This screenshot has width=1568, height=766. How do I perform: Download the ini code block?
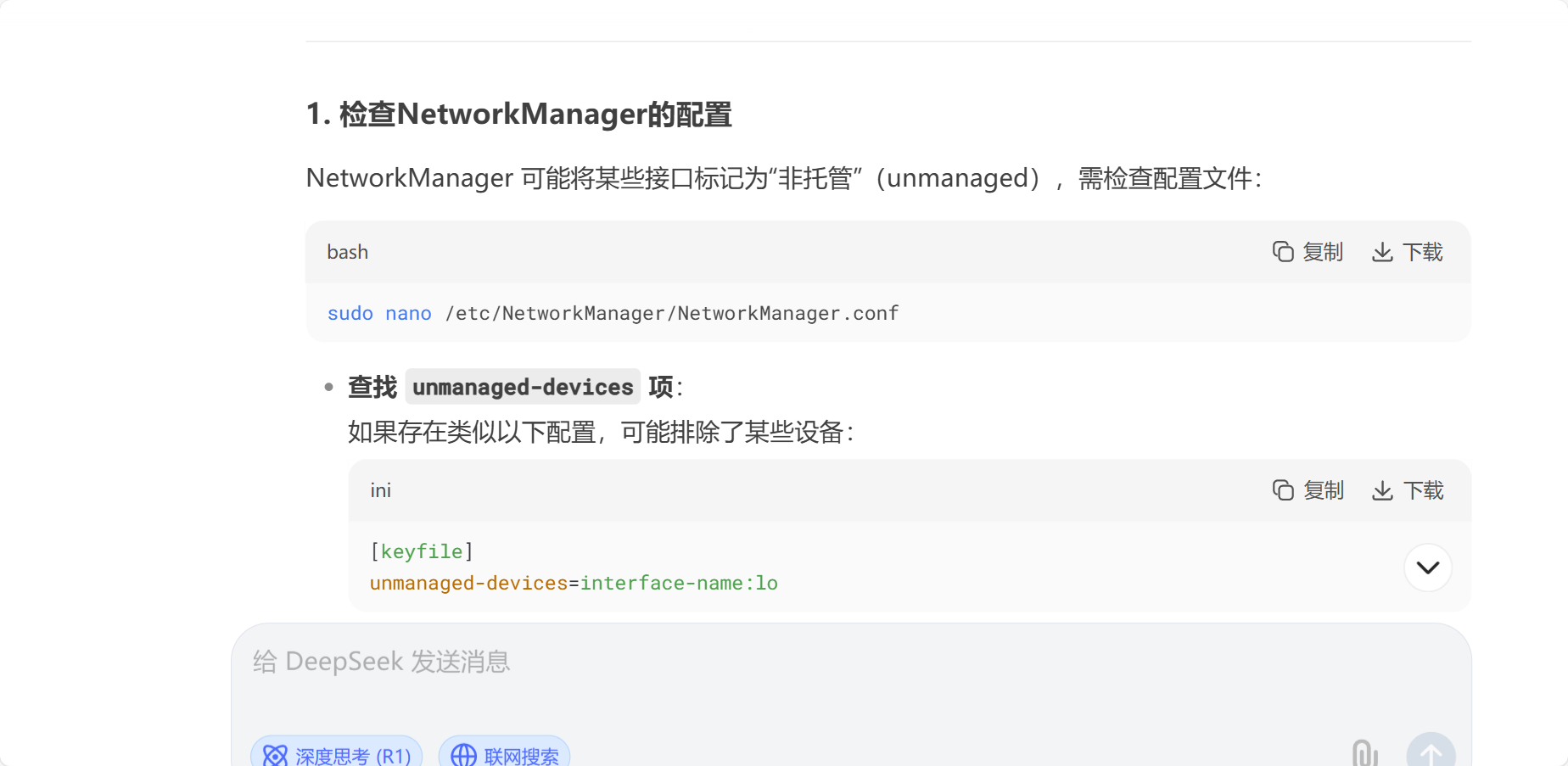pyautogui.click(x=1408, y=490)
